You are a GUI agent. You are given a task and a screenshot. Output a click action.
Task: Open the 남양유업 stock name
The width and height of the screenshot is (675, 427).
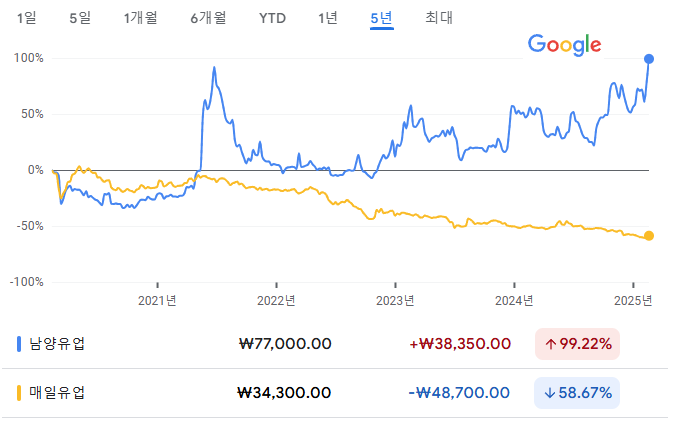[x=57, y=344]
